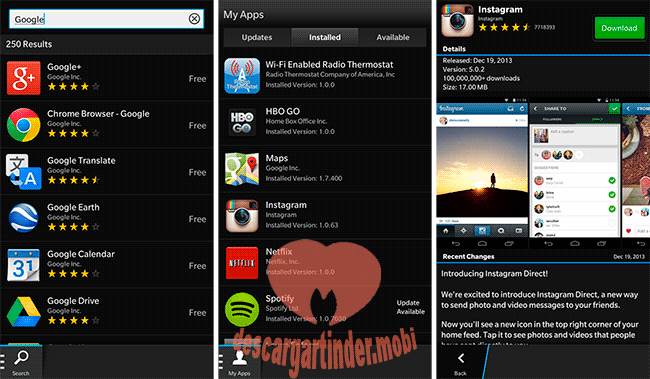The width and height of the screenshot is (650, 379).
Task: Switch to the Available tab
Action: [393, 37]
